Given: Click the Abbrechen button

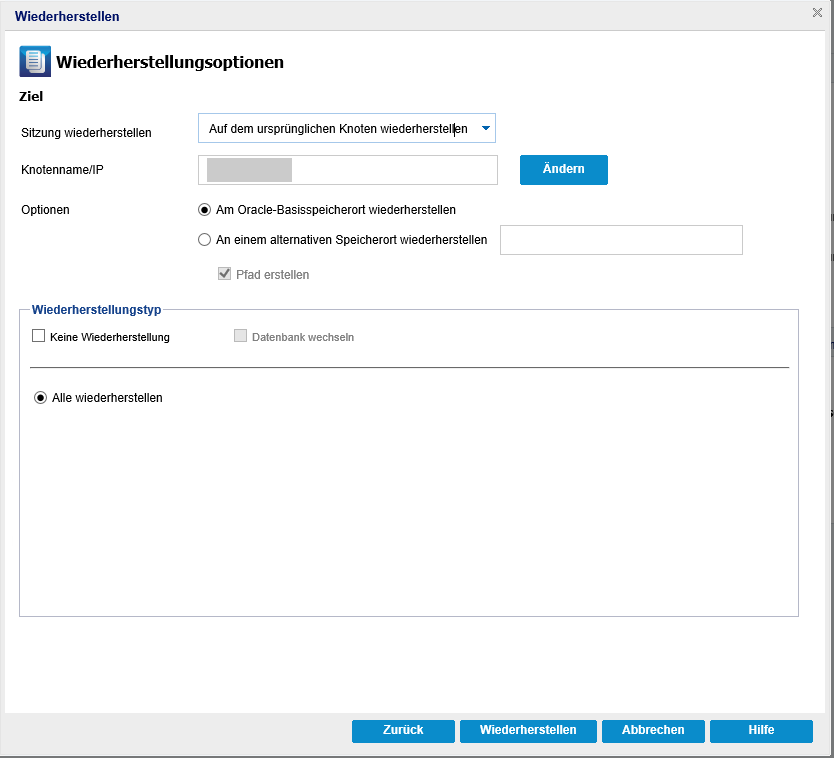Looking at the screenshot, I should (x=653, y=731).
